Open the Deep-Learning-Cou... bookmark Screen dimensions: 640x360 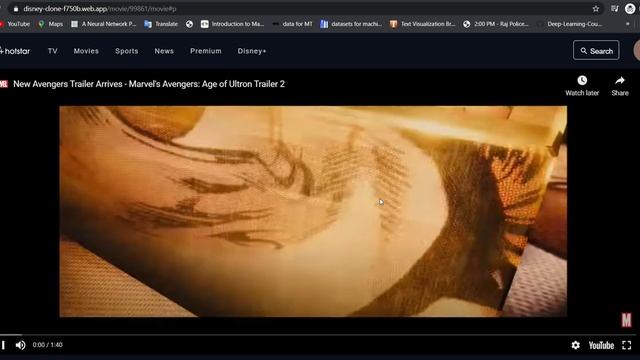pyautogui.click(x=570, y=24)
